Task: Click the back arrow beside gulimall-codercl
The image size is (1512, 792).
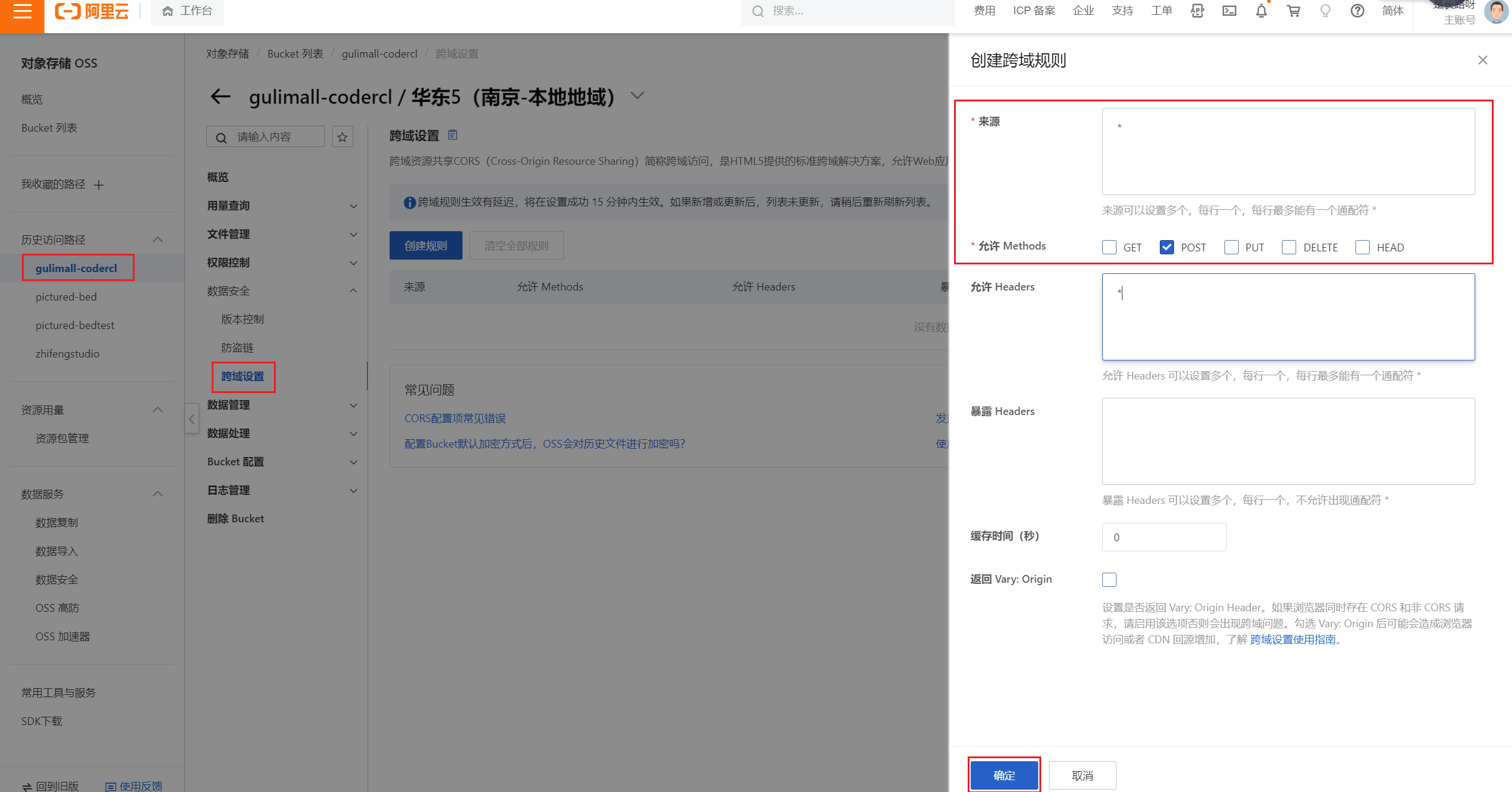Action: (220, 97)
